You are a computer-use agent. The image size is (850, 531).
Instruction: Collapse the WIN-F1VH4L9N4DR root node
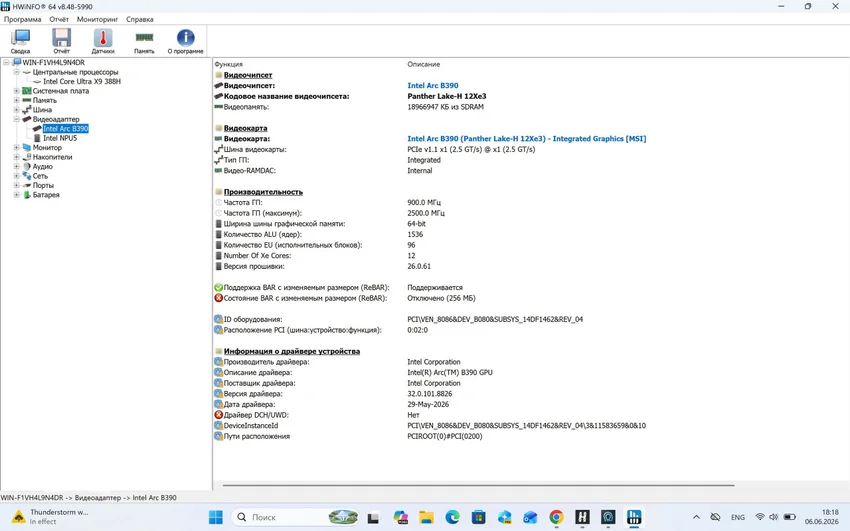(x=7, y=62)
